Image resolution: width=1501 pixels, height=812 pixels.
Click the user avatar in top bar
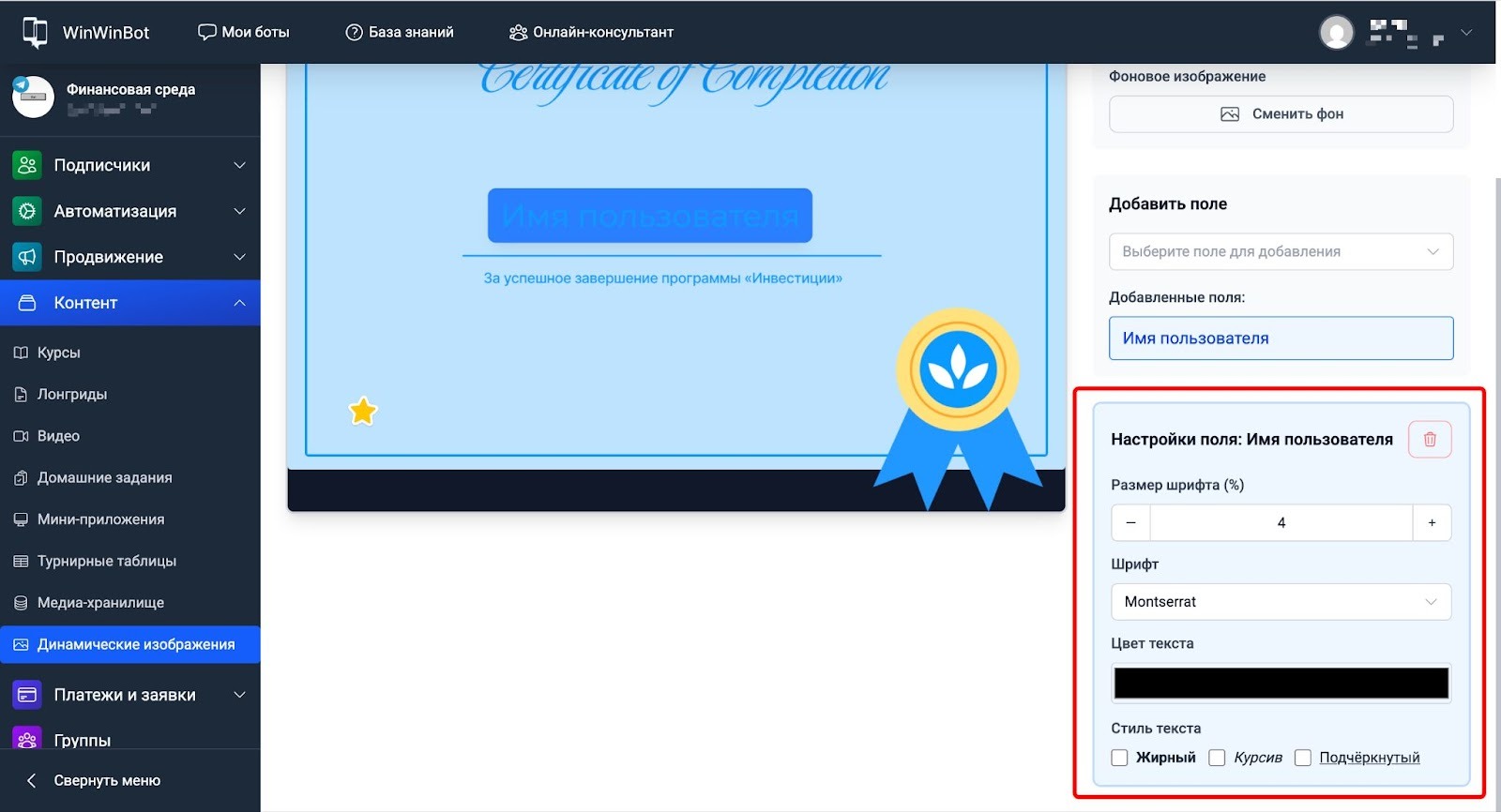[1336, 32]
